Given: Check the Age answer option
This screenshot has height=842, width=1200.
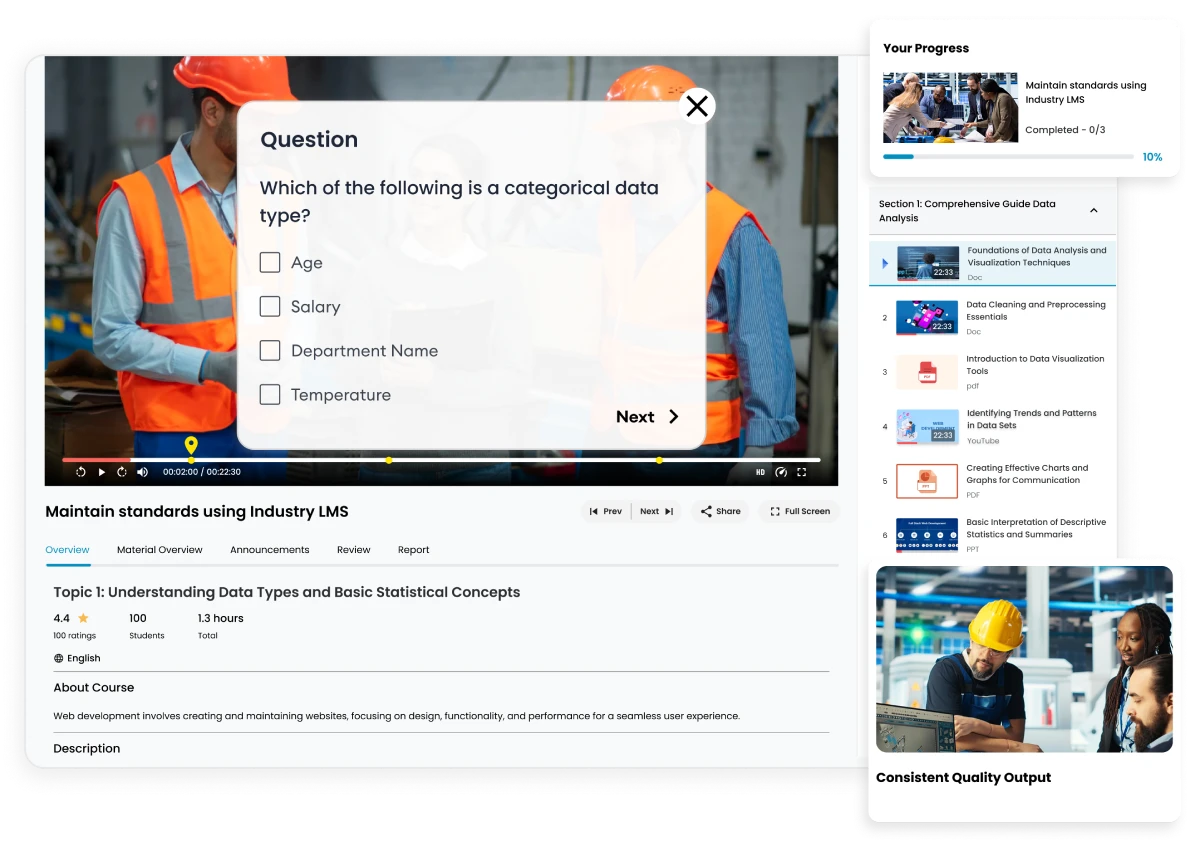Looking at the screenshot, I should click(270, 262).
